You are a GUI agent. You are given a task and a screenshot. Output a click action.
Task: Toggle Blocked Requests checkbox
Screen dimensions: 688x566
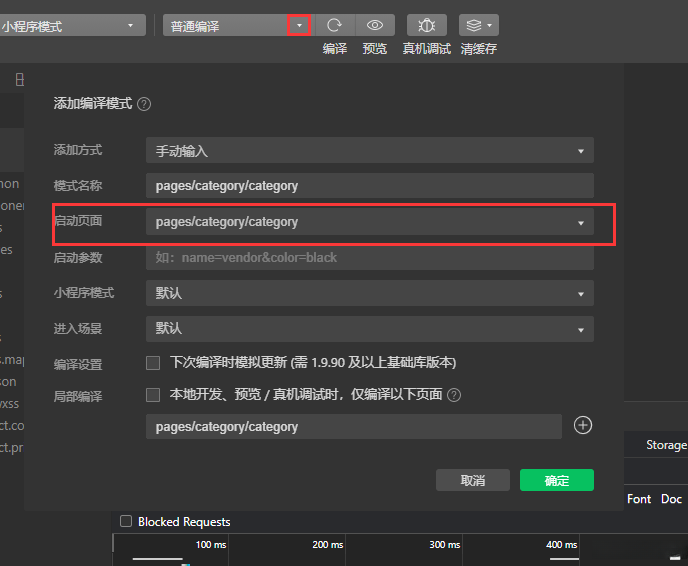(x=126, y=521)
